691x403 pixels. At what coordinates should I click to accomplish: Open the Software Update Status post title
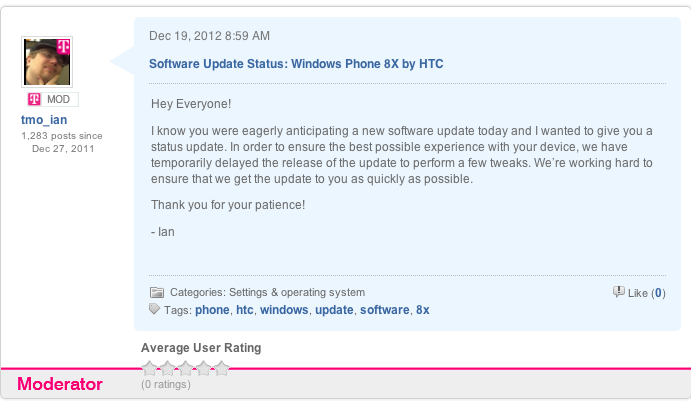[x=296, y=63]
